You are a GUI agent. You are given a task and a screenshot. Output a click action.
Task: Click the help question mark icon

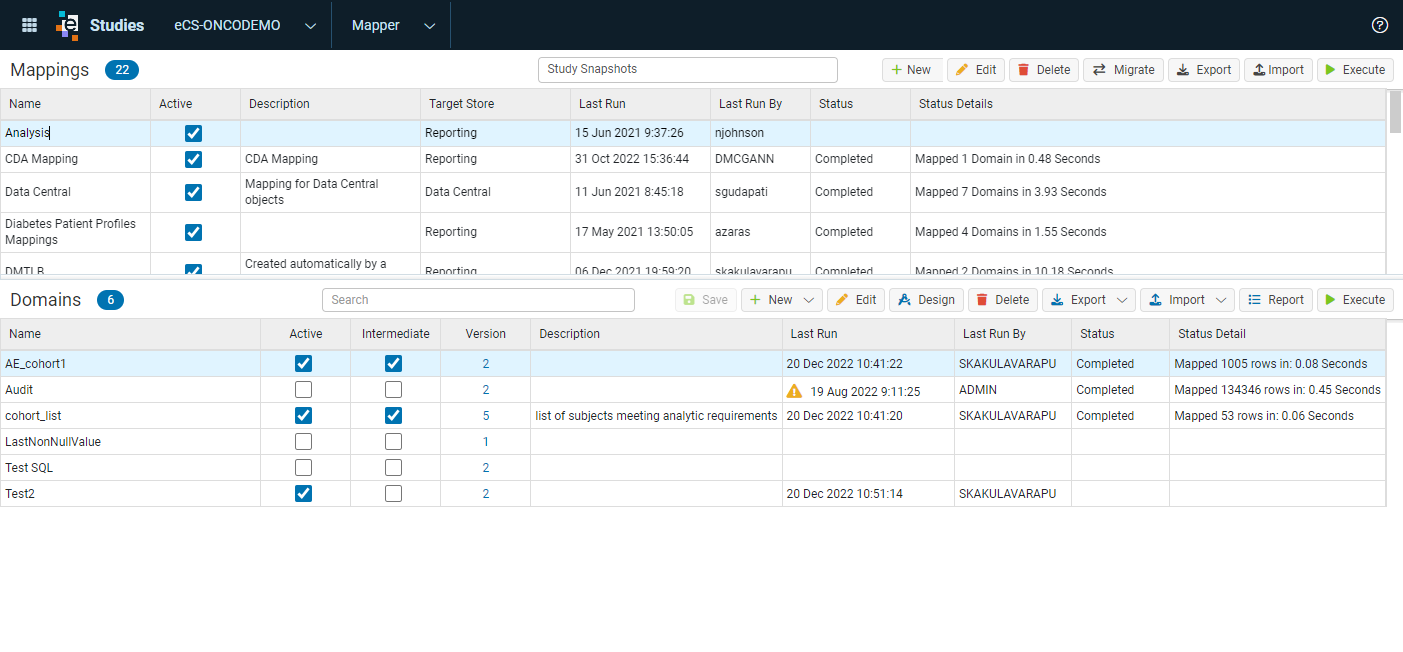1380,25
